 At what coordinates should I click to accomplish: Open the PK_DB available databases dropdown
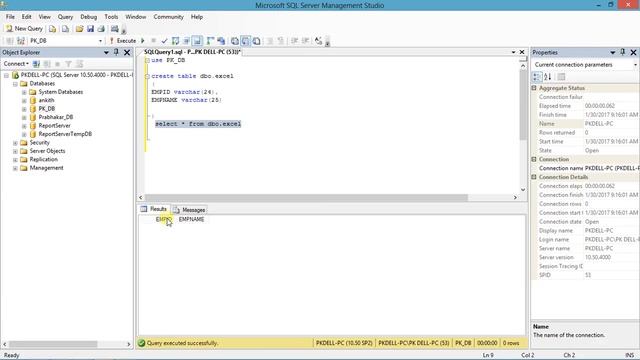(100, 41)
